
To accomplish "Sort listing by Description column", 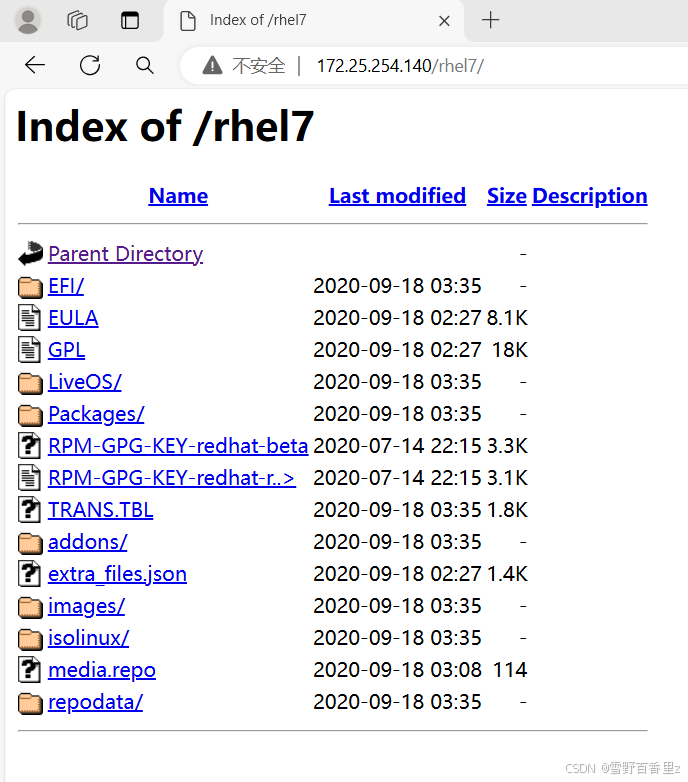I will pos(590,196).
